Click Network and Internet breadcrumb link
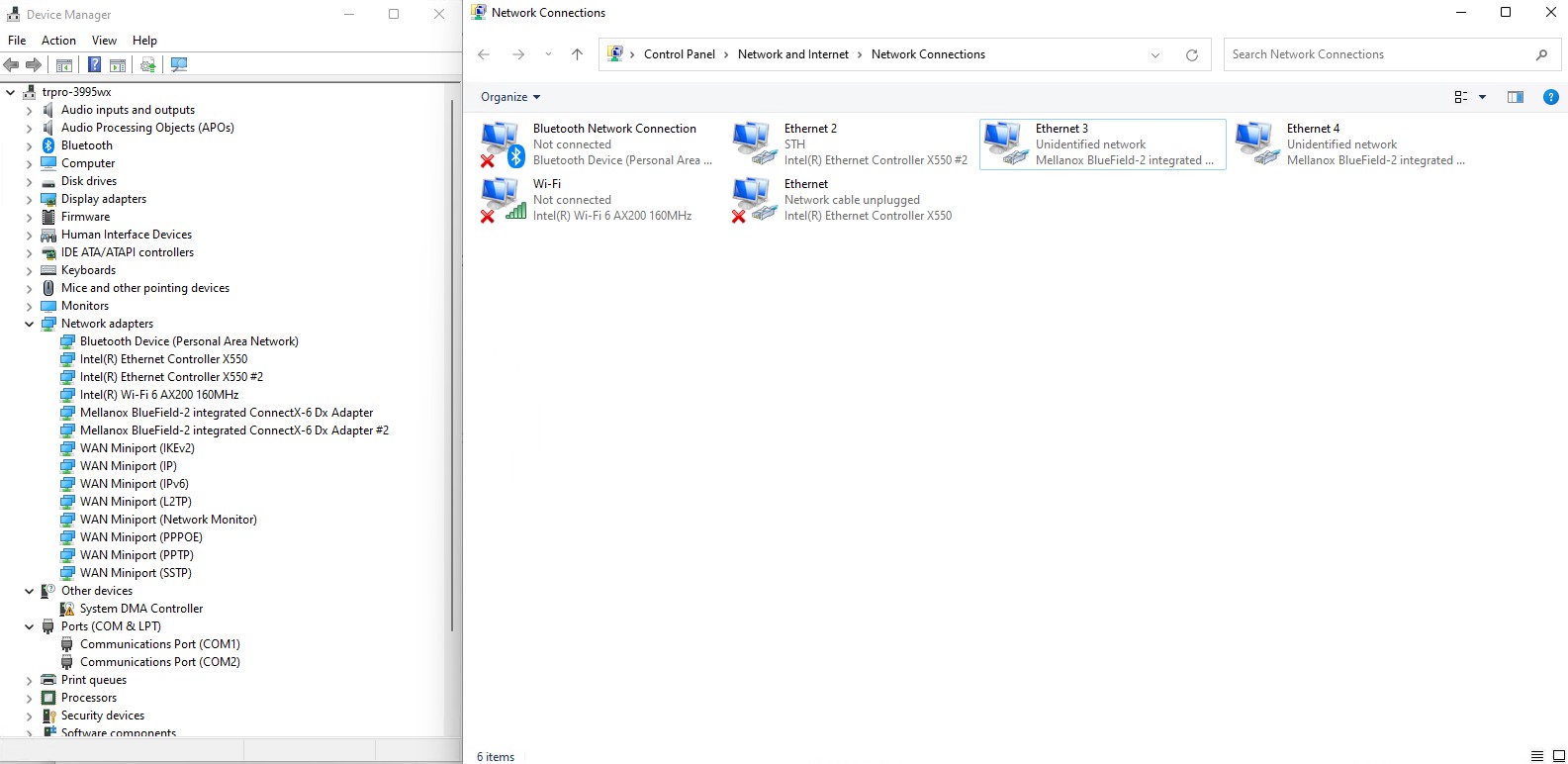 [x=792, y=54]
